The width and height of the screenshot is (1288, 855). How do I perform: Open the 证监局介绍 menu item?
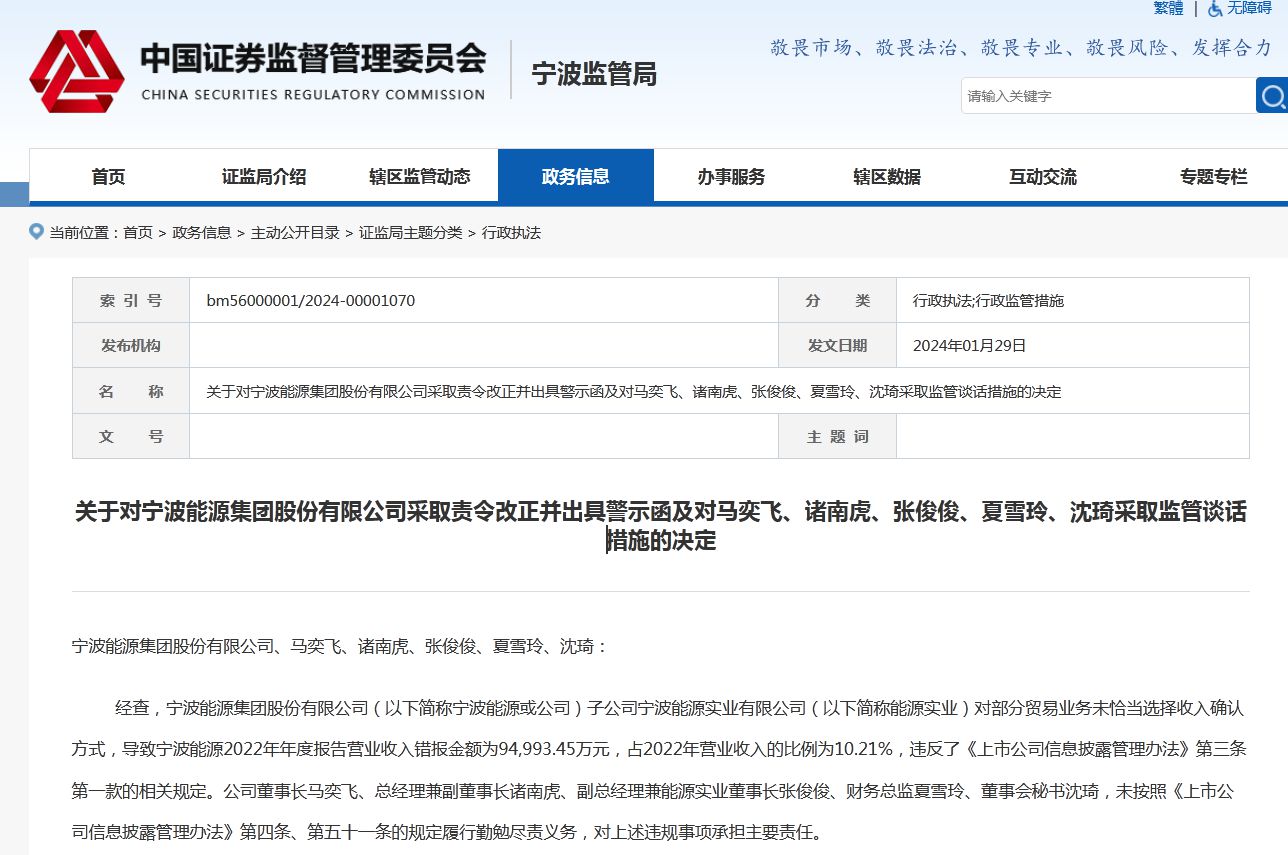(264, 177)
